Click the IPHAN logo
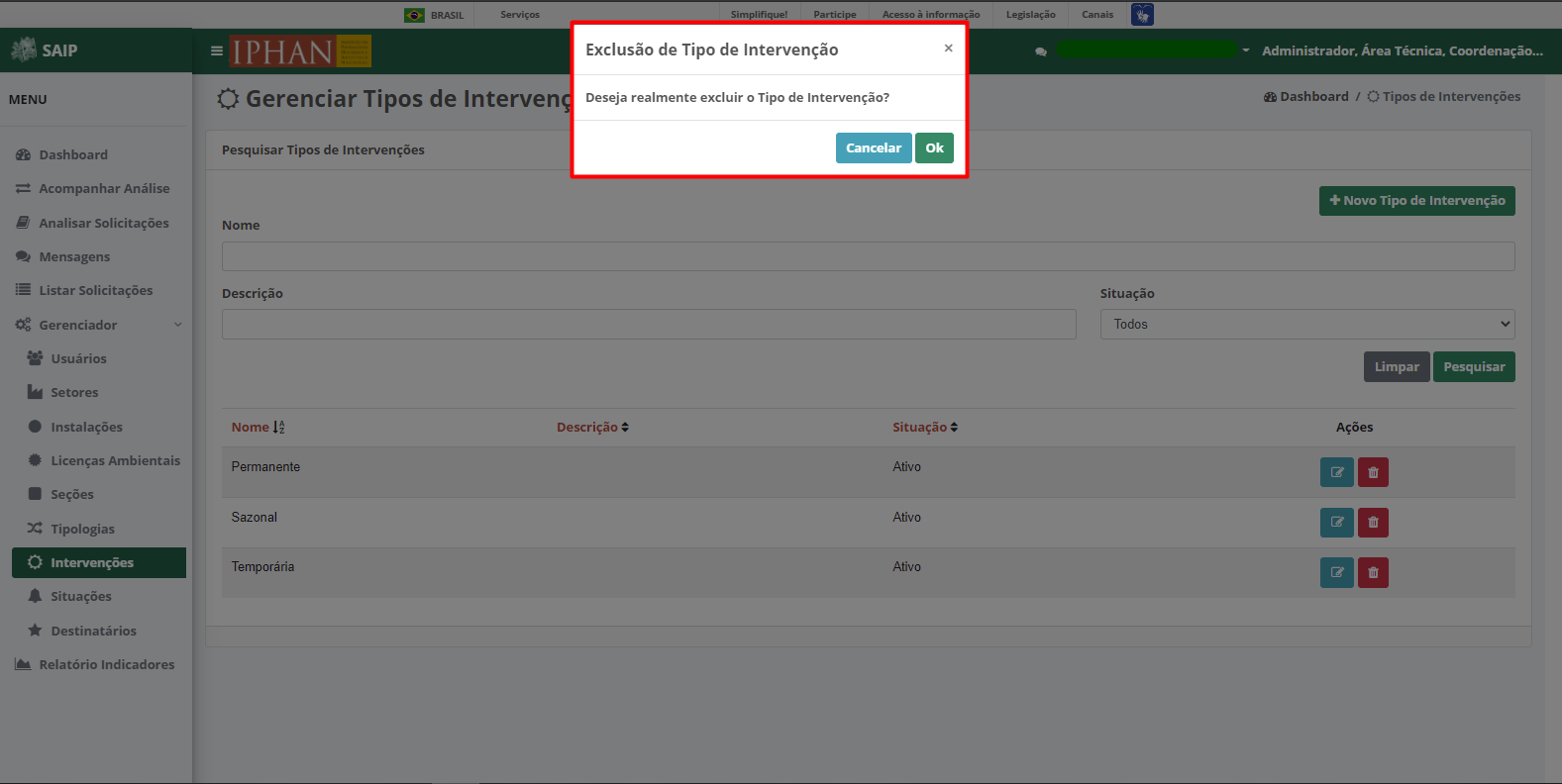This screenshot has height=784, width=1562. tap(300, 50)
